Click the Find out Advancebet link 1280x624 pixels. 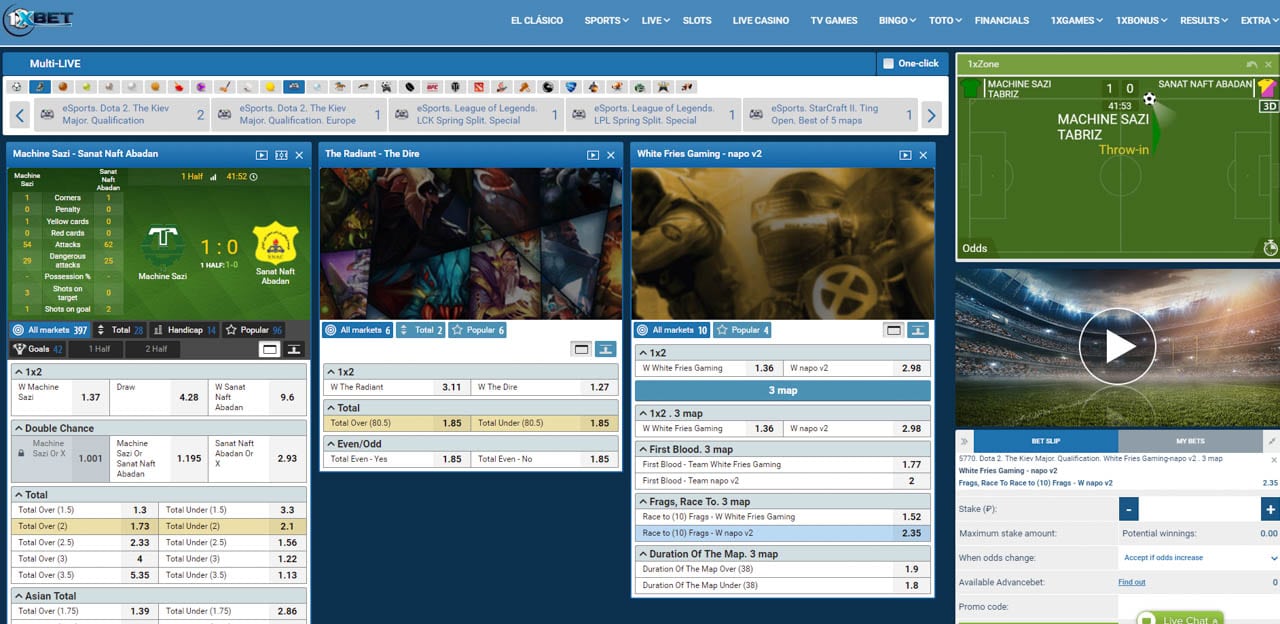click(1131, 582)
